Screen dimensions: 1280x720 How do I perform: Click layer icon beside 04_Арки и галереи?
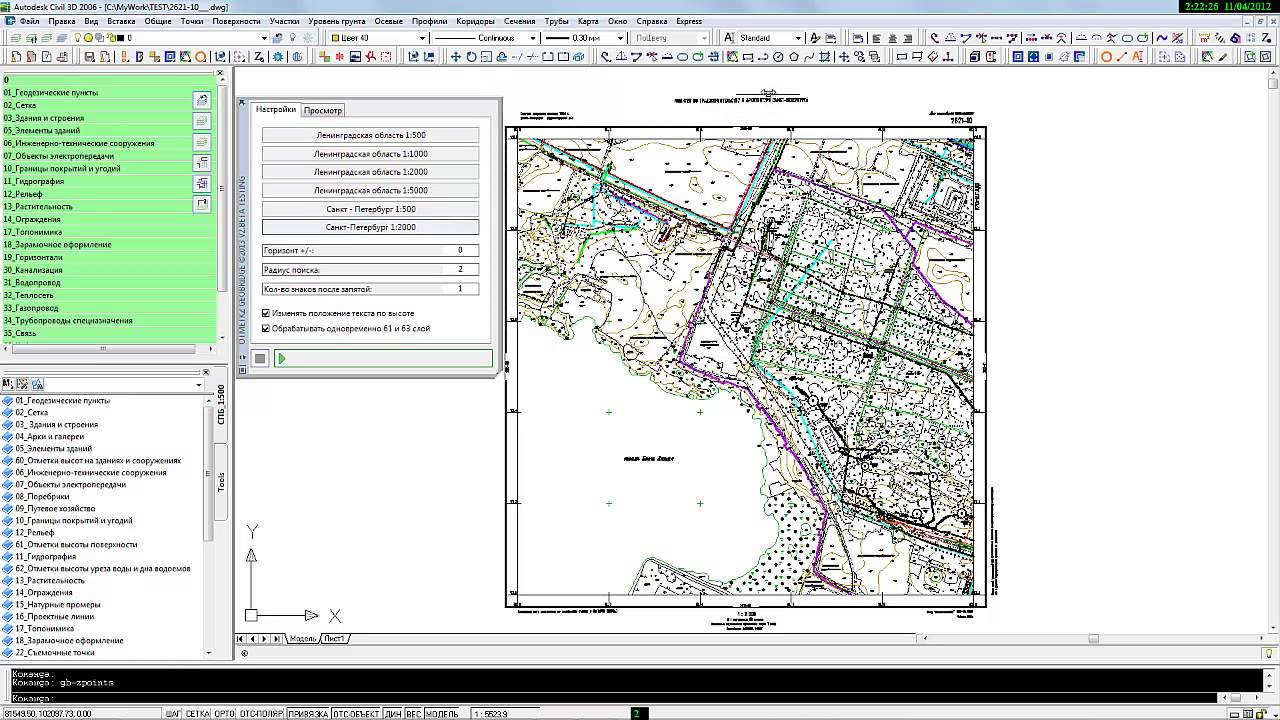[8, 436]
